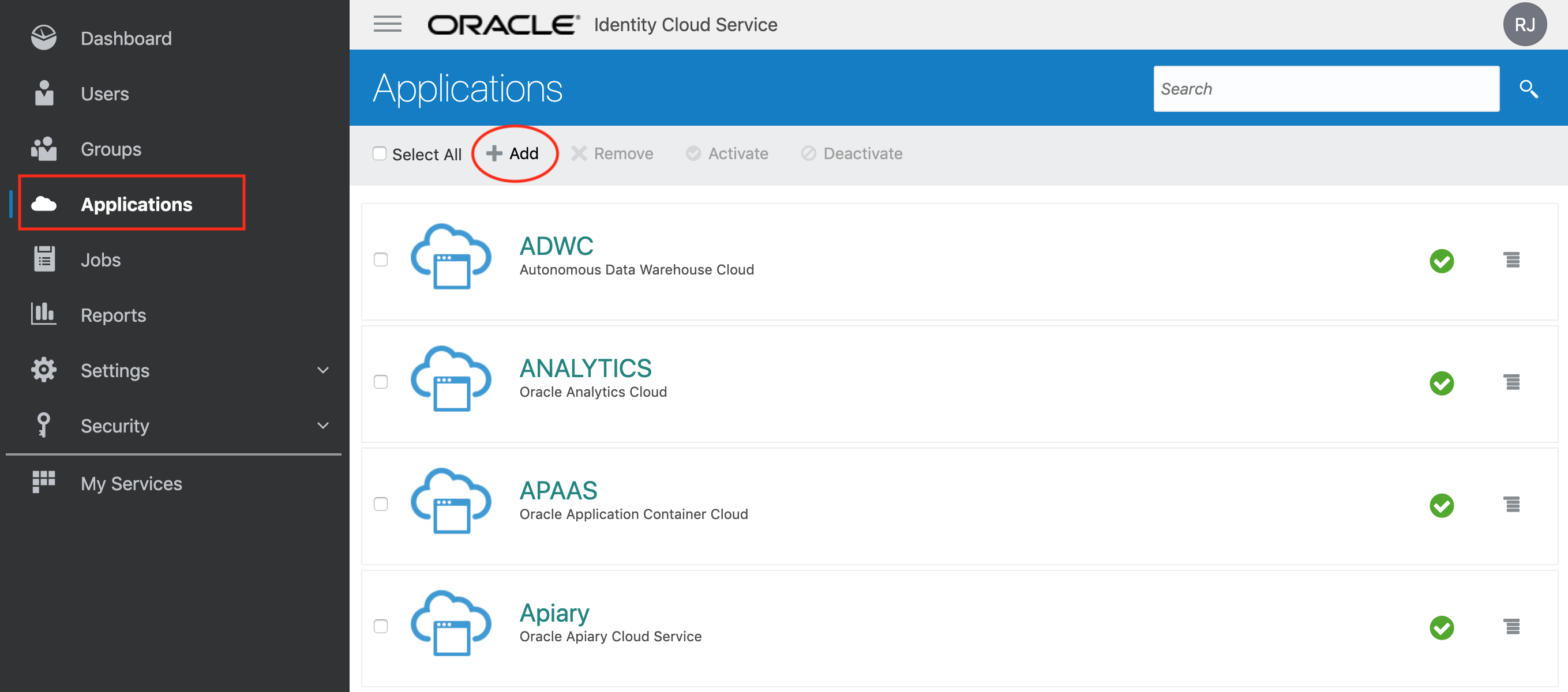This screenshot has width=1568, height=692.
Task: Check the Select All checkbox
Action: pos(379,153)
